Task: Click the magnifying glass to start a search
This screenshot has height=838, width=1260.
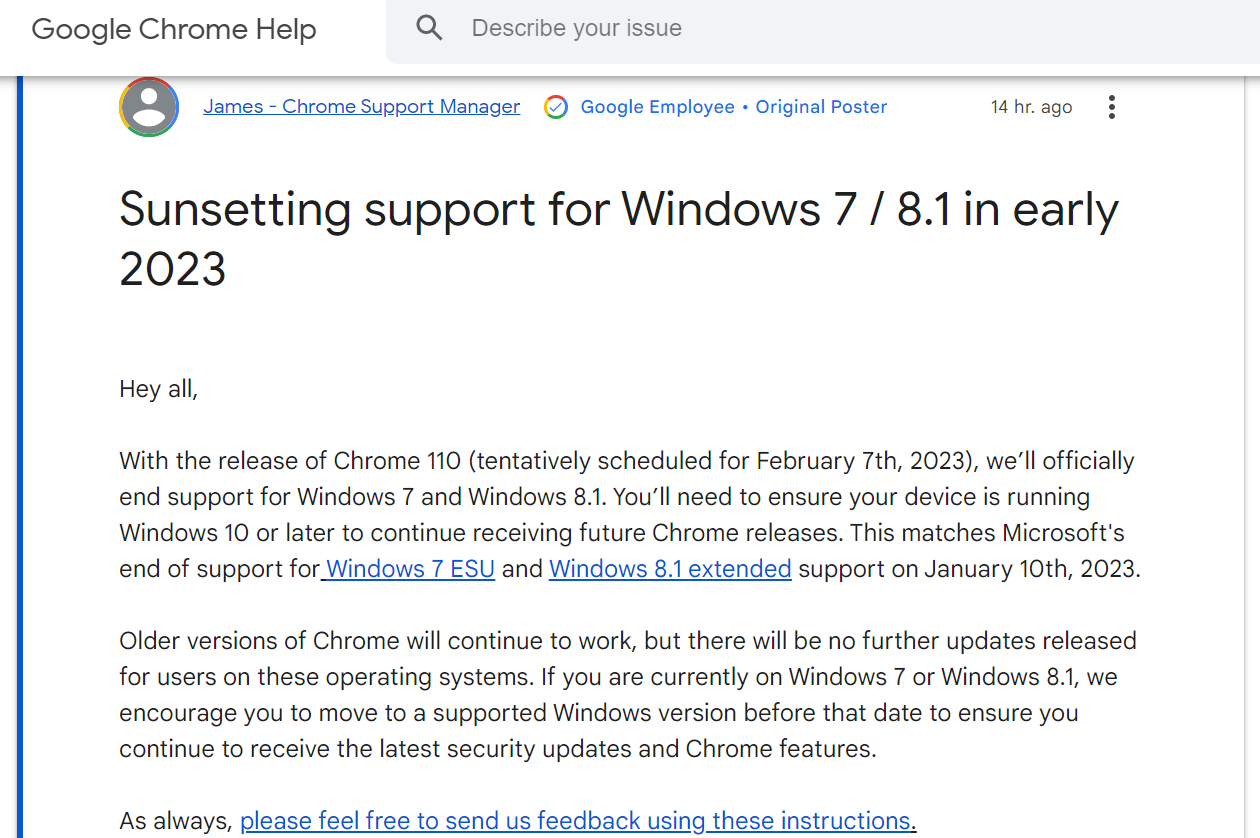Action: 428,28
